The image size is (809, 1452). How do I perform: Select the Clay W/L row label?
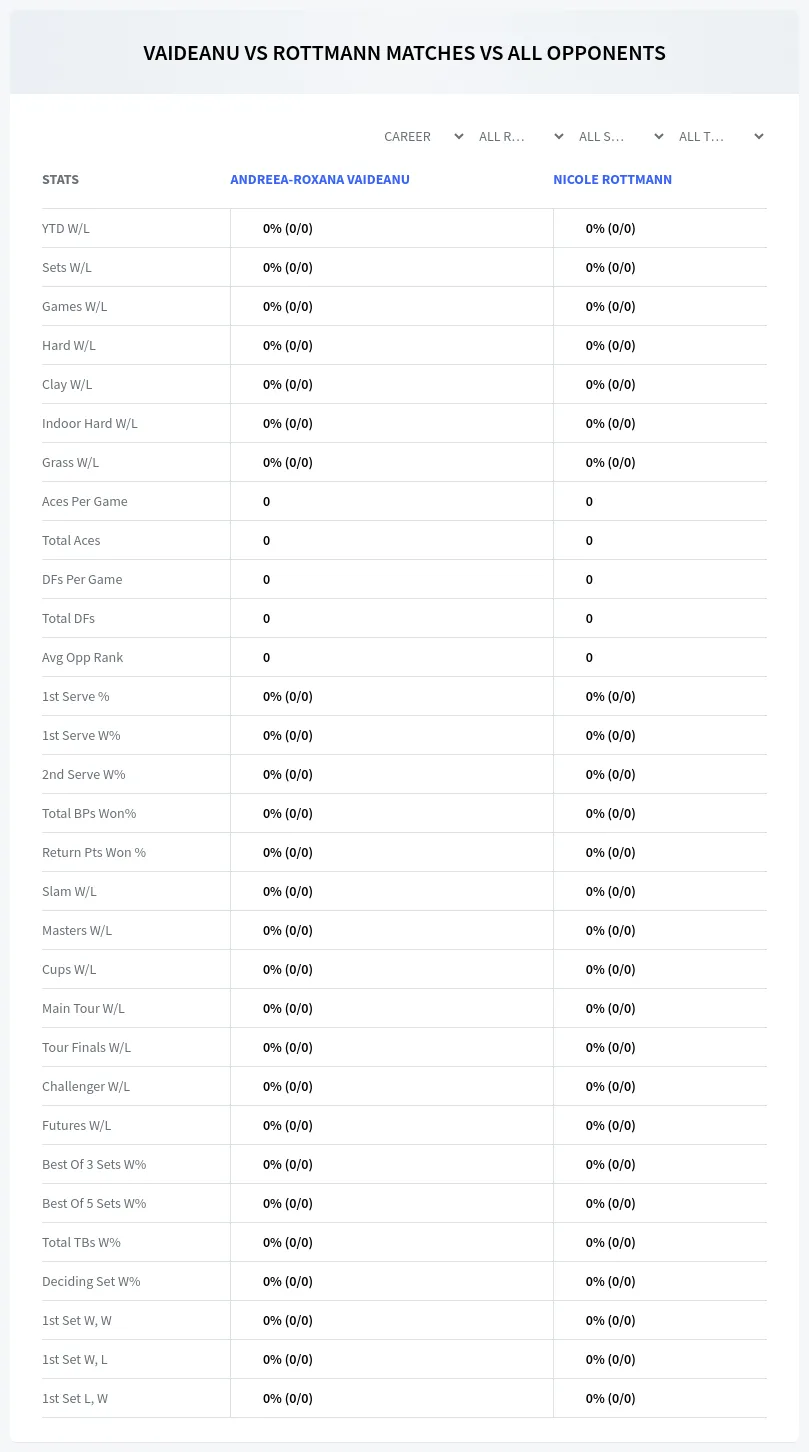(67, 384)
